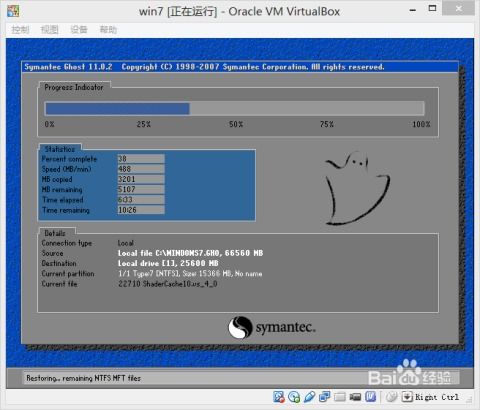Maximize the VirtualBox window
480x410 pixels.
click(x=432, y=8)
